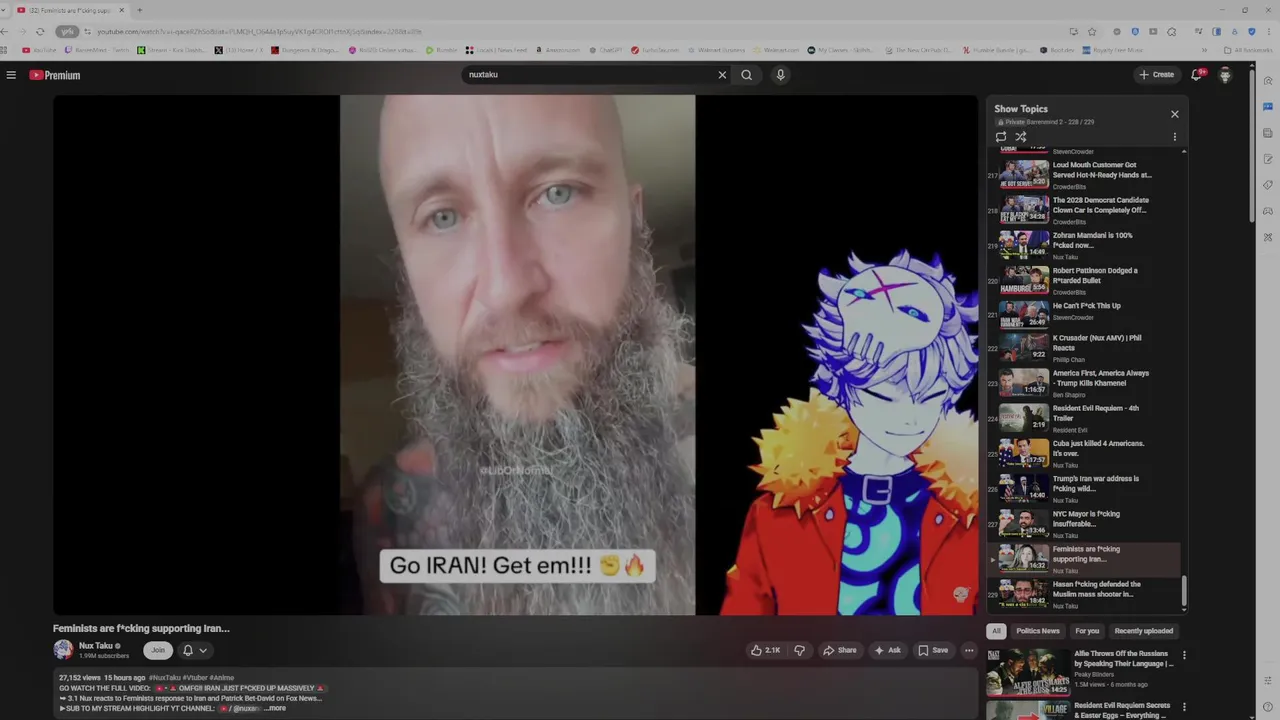The width and height of the screenshot is (1280, 720).
Task: Open playlist three-dot options menu
Action: click(1175, 137)
